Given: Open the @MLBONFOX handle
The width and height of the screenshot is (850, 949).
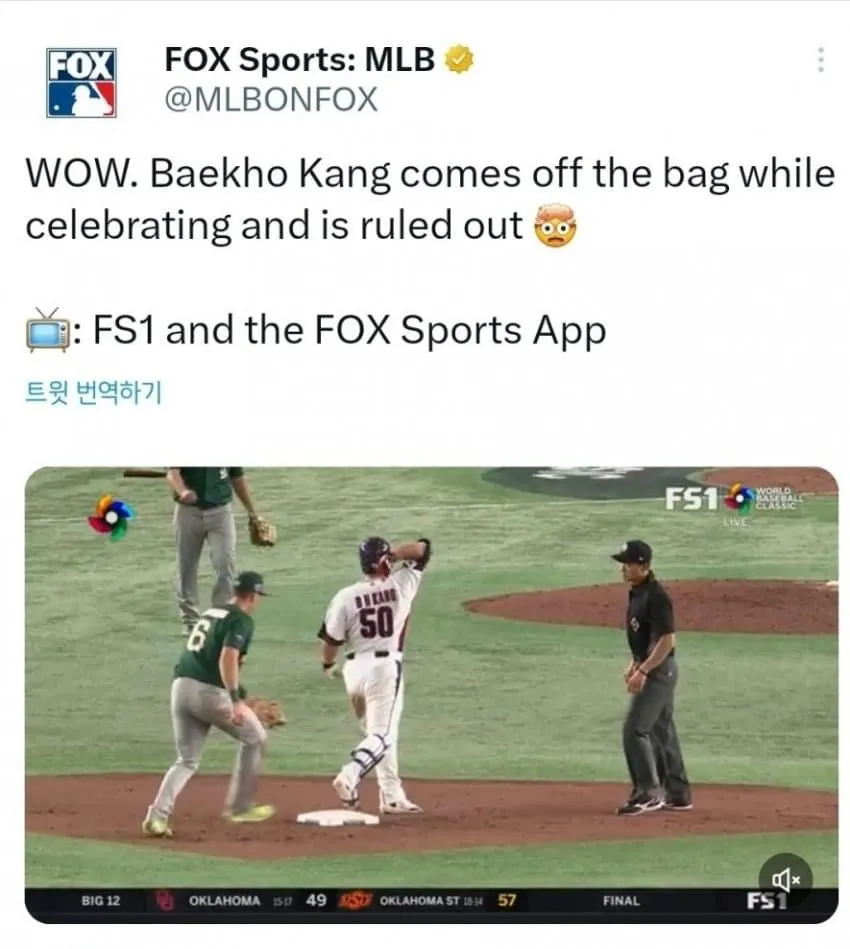Looking at the screenshot, I should pyautogui.click(x=271, y=99).
